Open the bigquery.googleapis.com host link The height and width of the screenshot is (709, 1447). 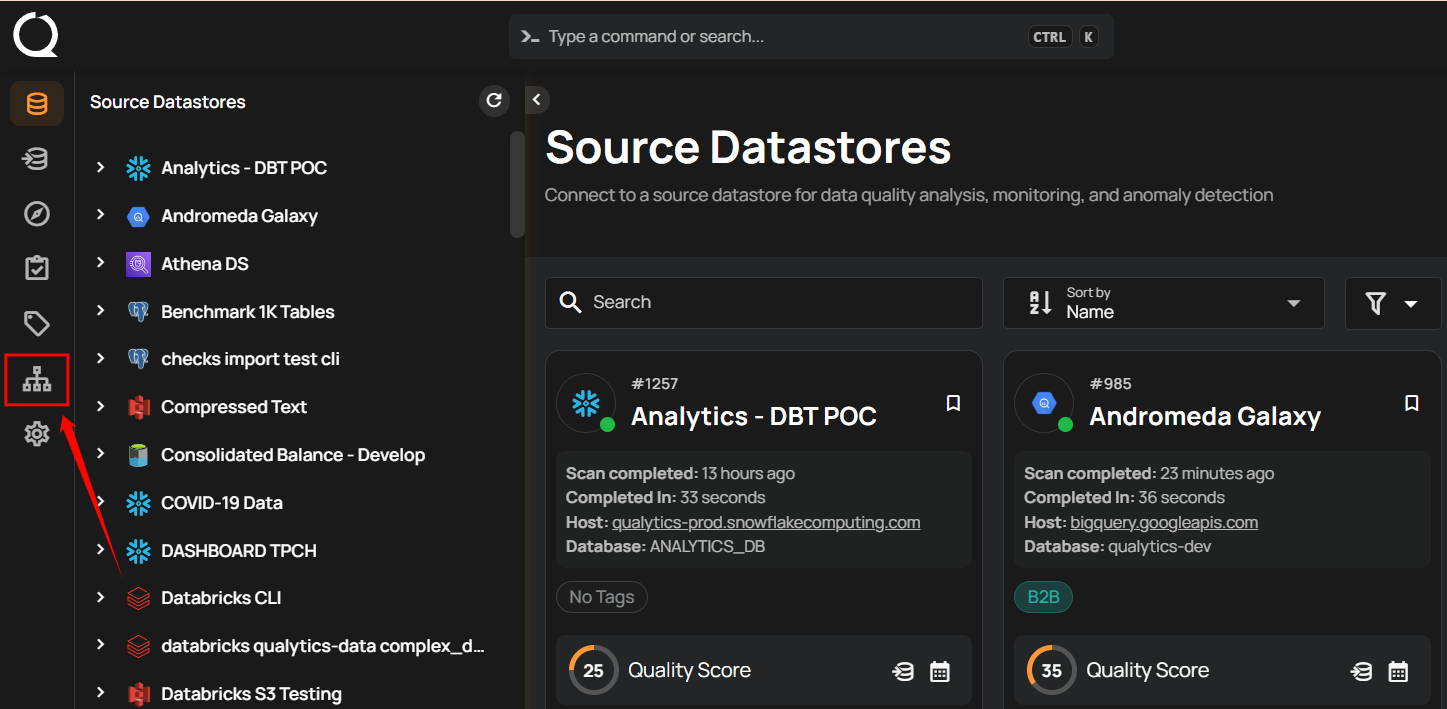coord(1163,522)
